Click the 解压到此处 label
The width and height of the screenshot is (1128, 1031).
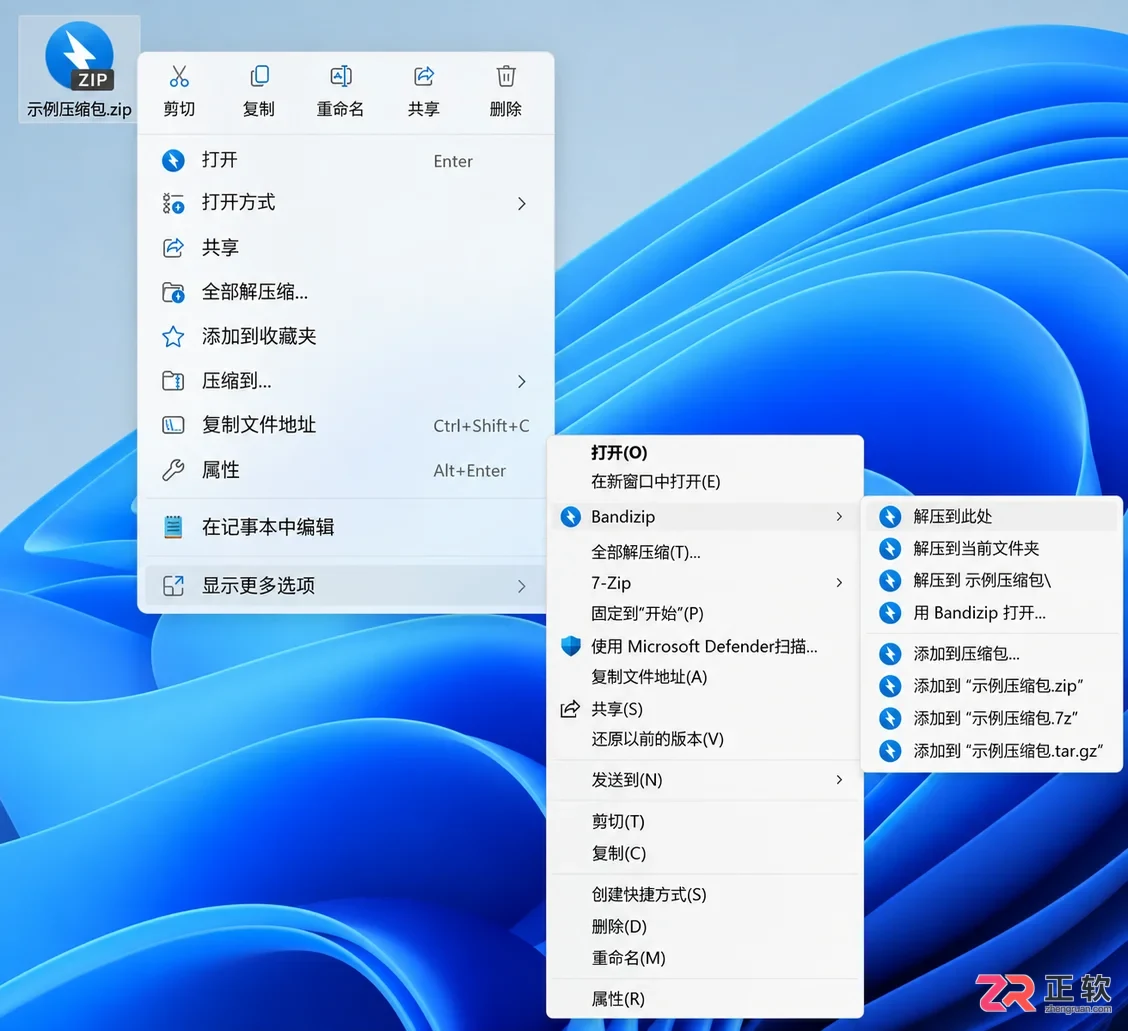pyautogui.click(x=952, y=516)
